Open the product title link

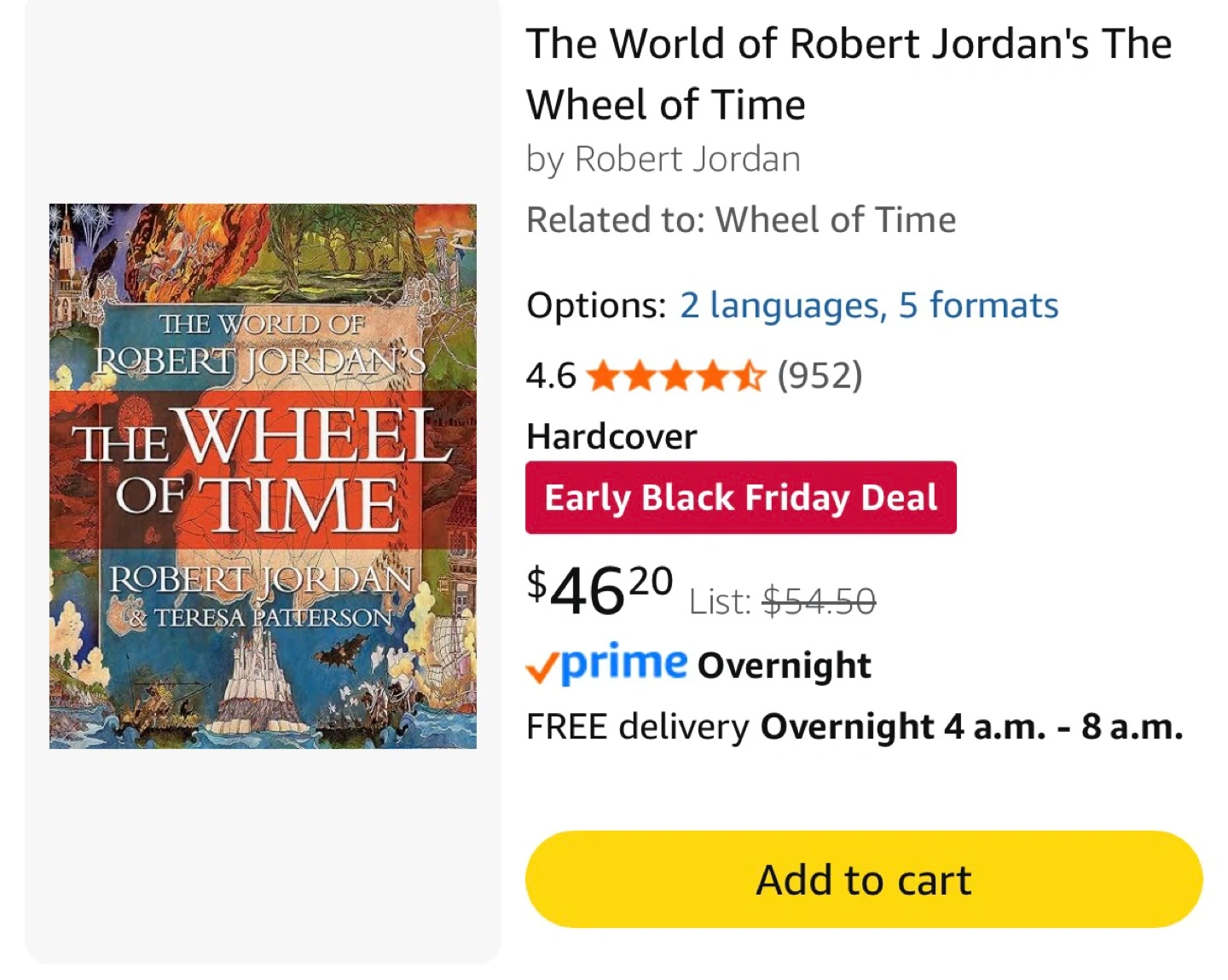(849, 74)
